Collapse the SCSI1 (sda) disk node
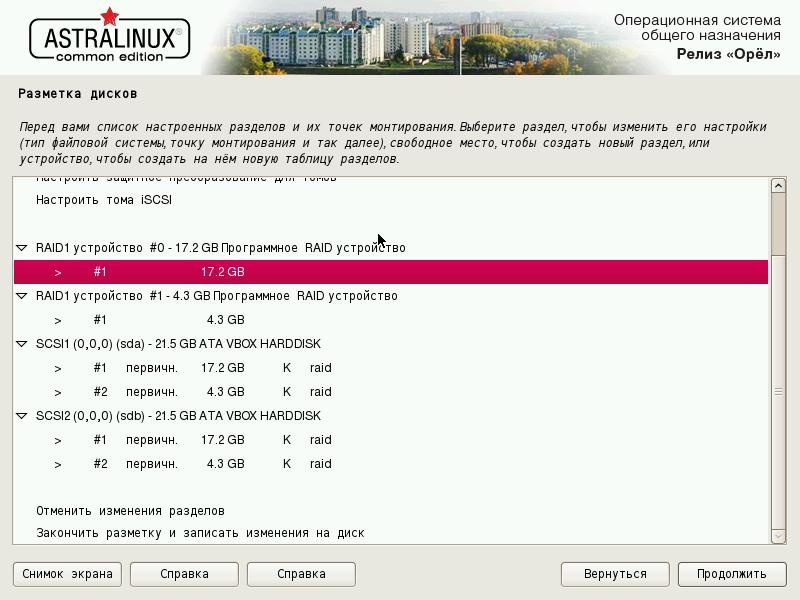Viewport: 800px width, 600px height. coord(22,344)
